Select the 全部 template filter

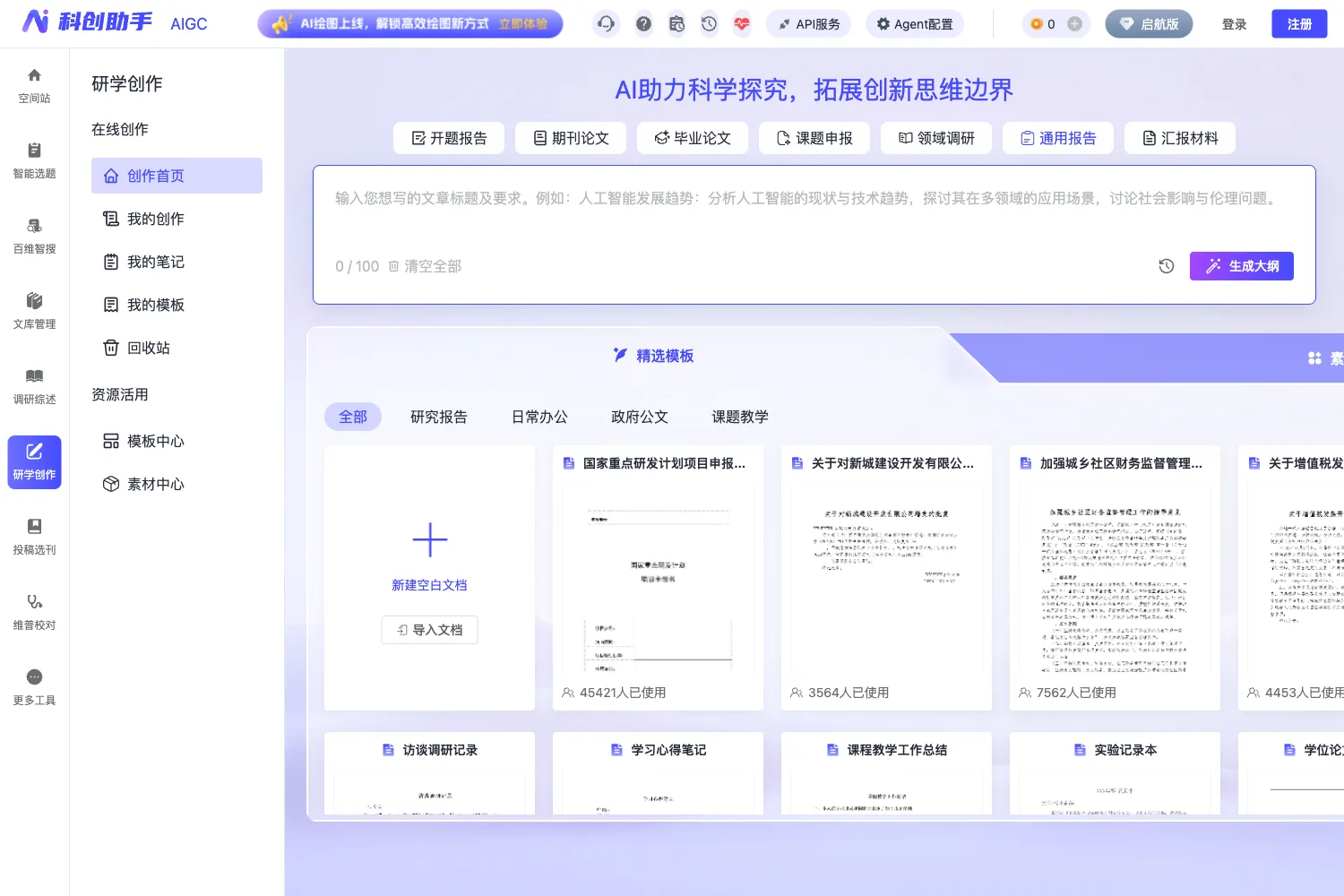click(x=353, y=417)
